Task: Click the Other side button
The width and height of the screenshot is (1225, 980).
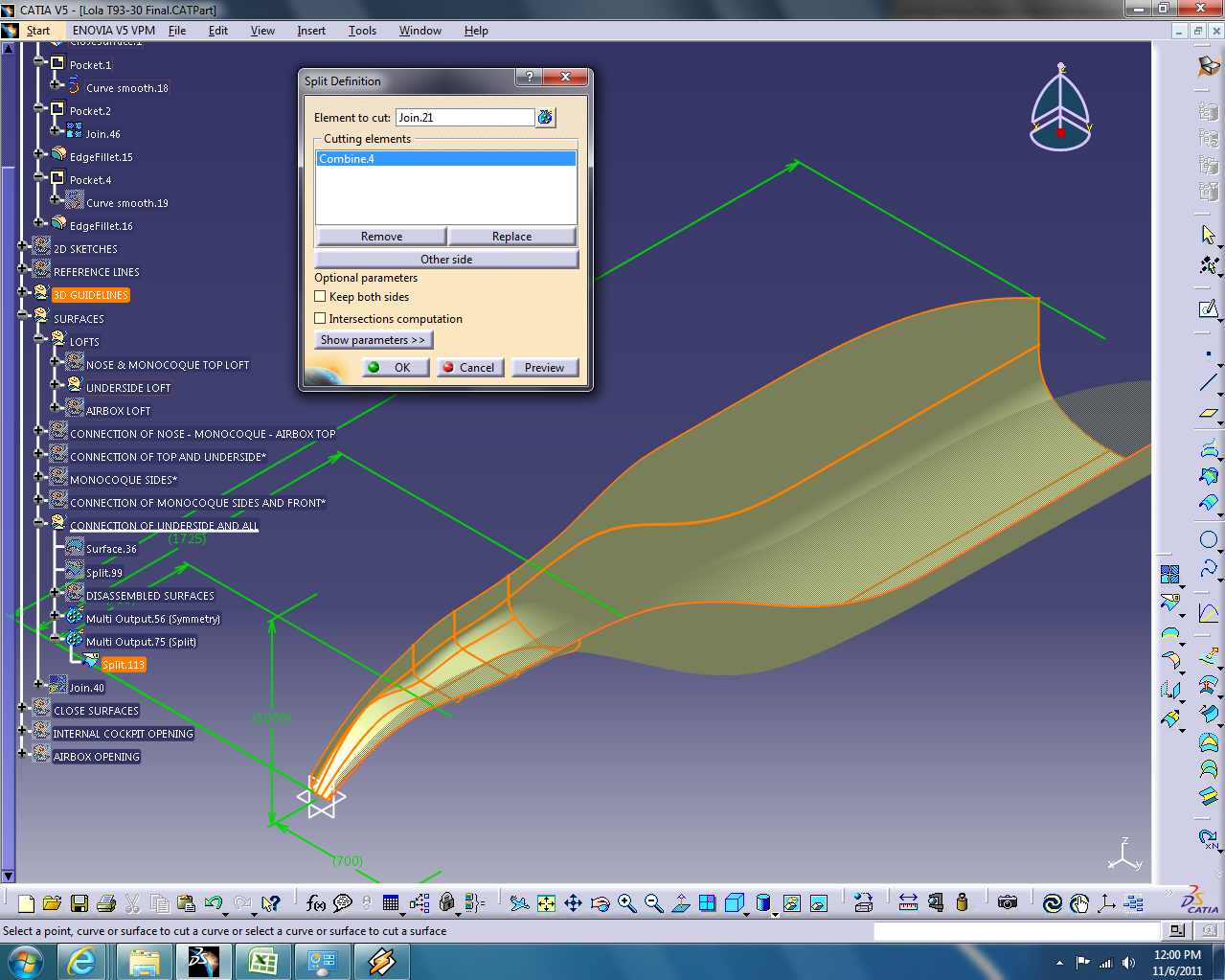Action: [446, 260]
